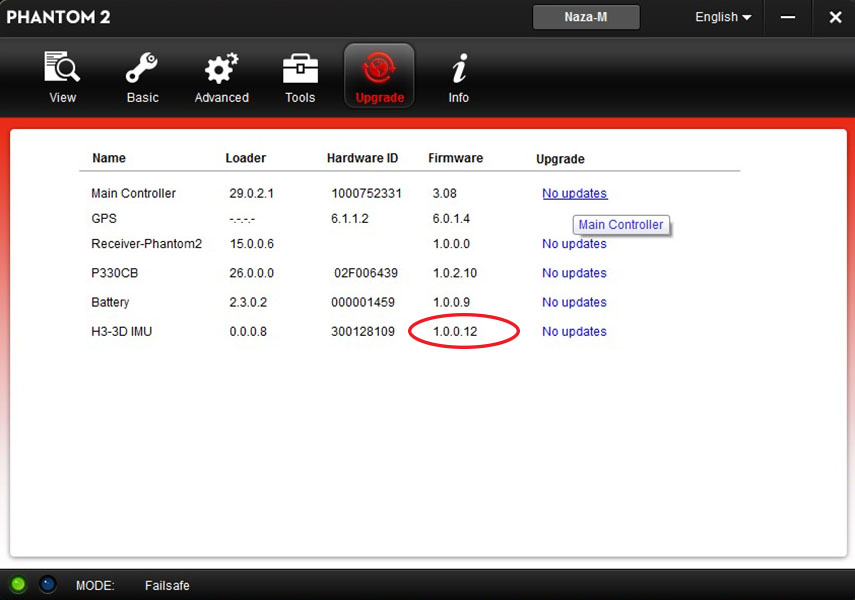Select the Main Controller row name

tap(133, 193)
